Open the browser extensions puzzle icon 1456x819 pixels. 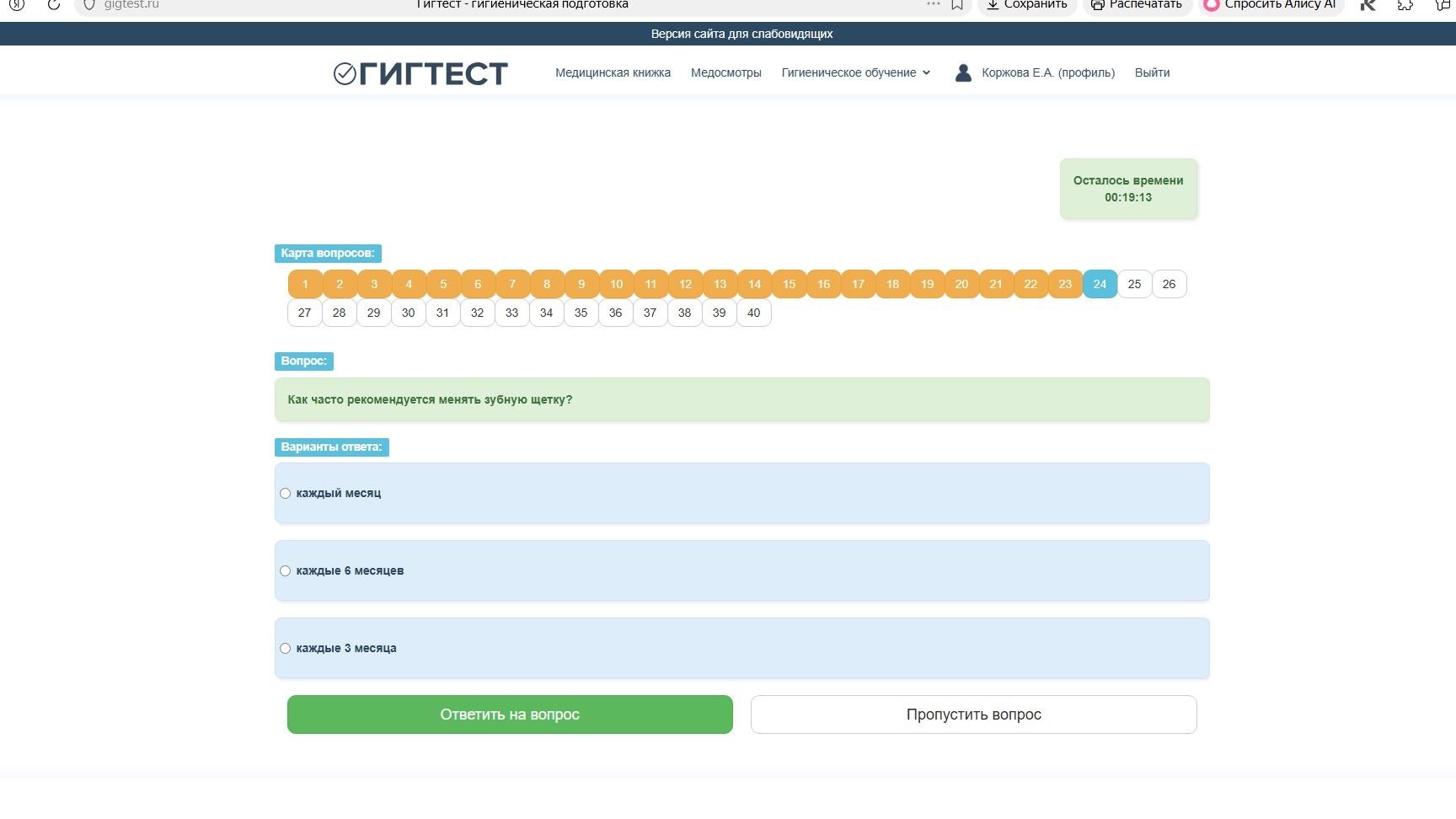[x=1405, y=4]
